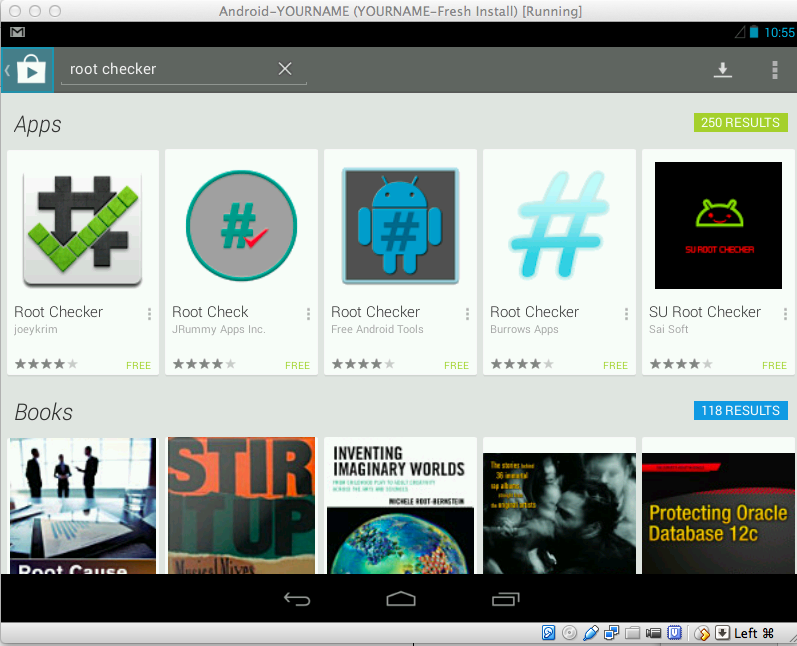Open the downloads arrow icon

(722, 70)
